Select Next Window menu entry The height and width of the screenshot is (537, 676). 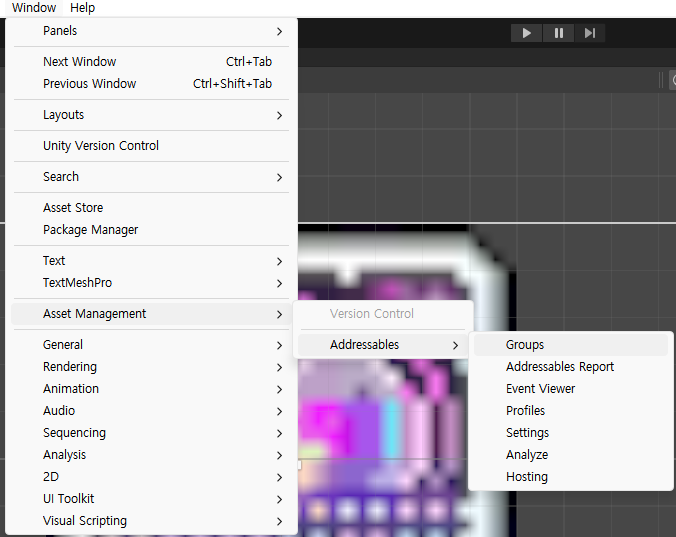click(151, 62)
